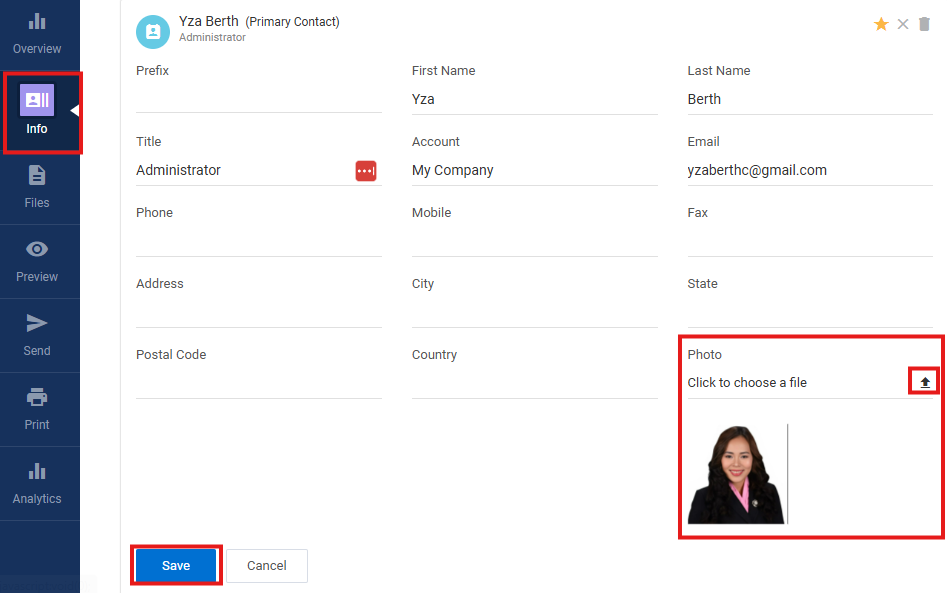
Task: Click into the Prefix input field
Action: pos(258,99)
